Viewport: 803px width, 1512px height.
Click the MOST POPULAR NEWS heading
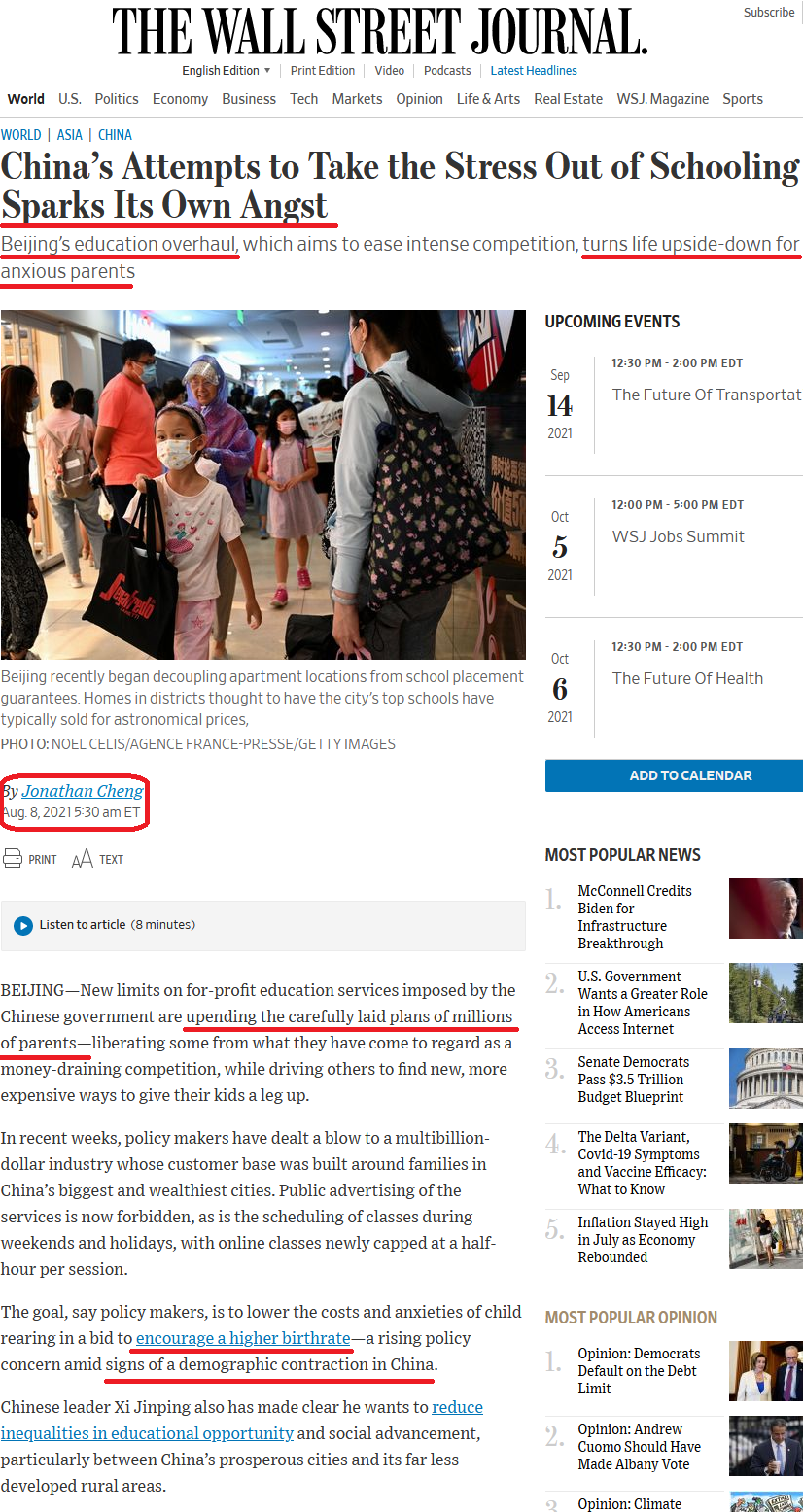coord(623,855)
